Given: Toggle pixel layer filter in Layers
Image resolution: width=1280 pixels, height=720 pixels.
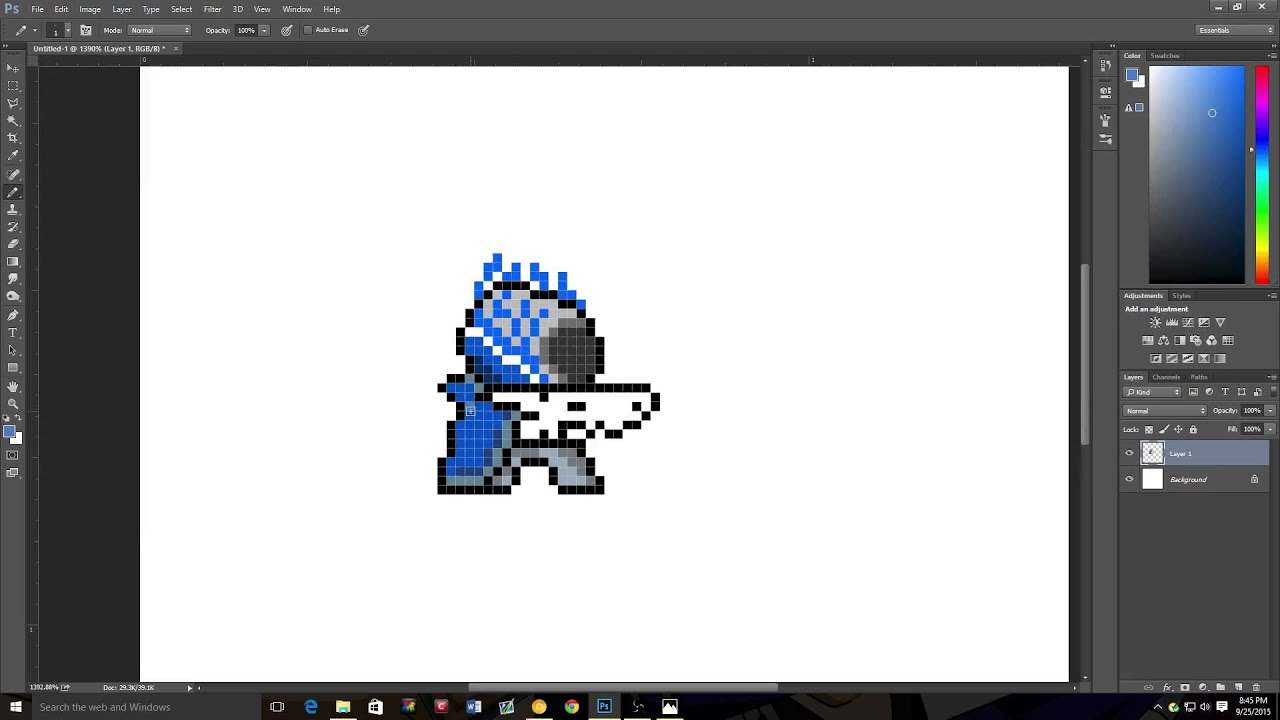Looking at the screenshot, I should 1193,392.
